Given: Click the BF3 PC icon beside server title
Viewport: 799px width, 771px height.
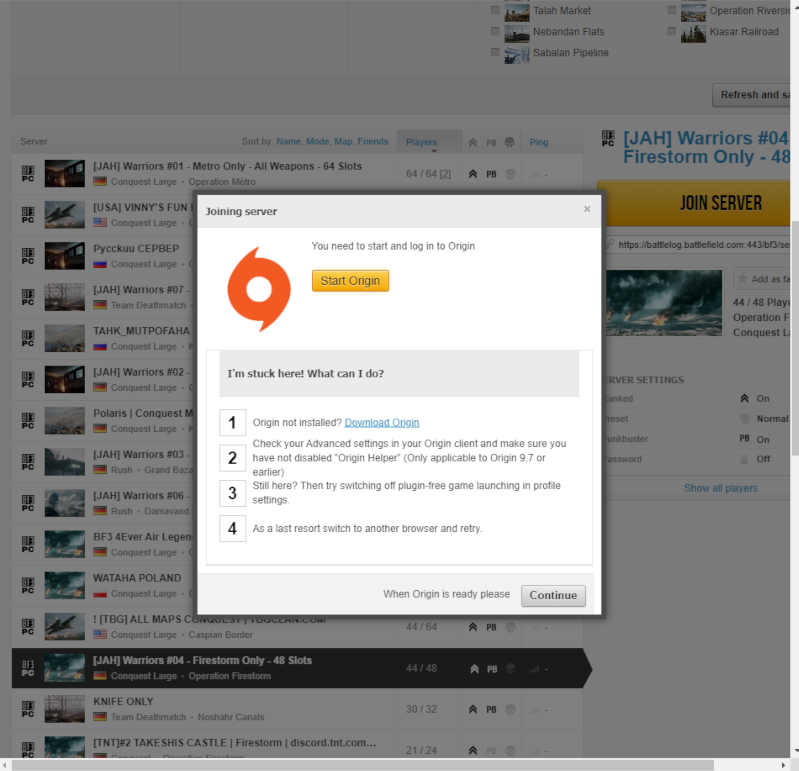Looking at the screenshot, I should [x=606, y=138].
